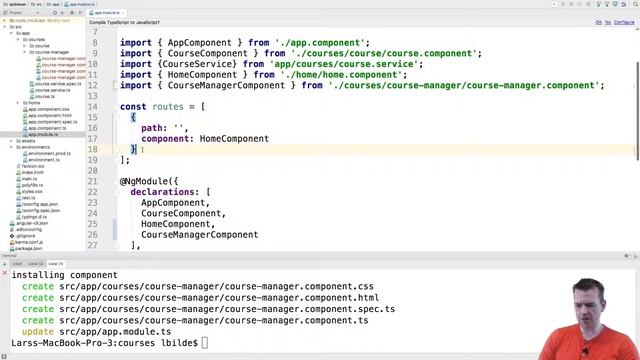Select test.ts in project tree
This screenshot has width=640, height=360.
(x=26, y=198)
